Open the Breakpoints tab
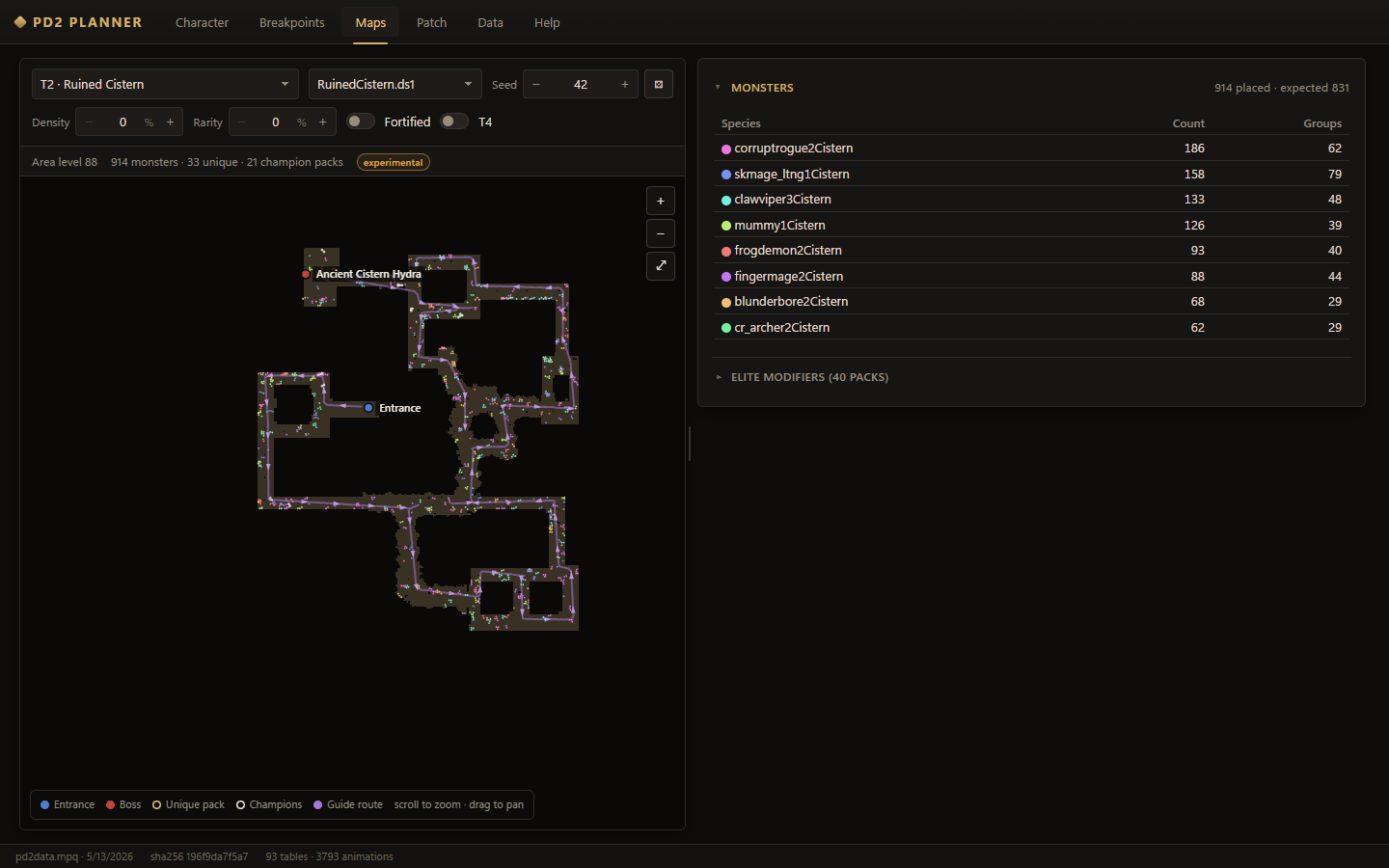This screenshot has height=868, width=1389. [x=292, y=22]
